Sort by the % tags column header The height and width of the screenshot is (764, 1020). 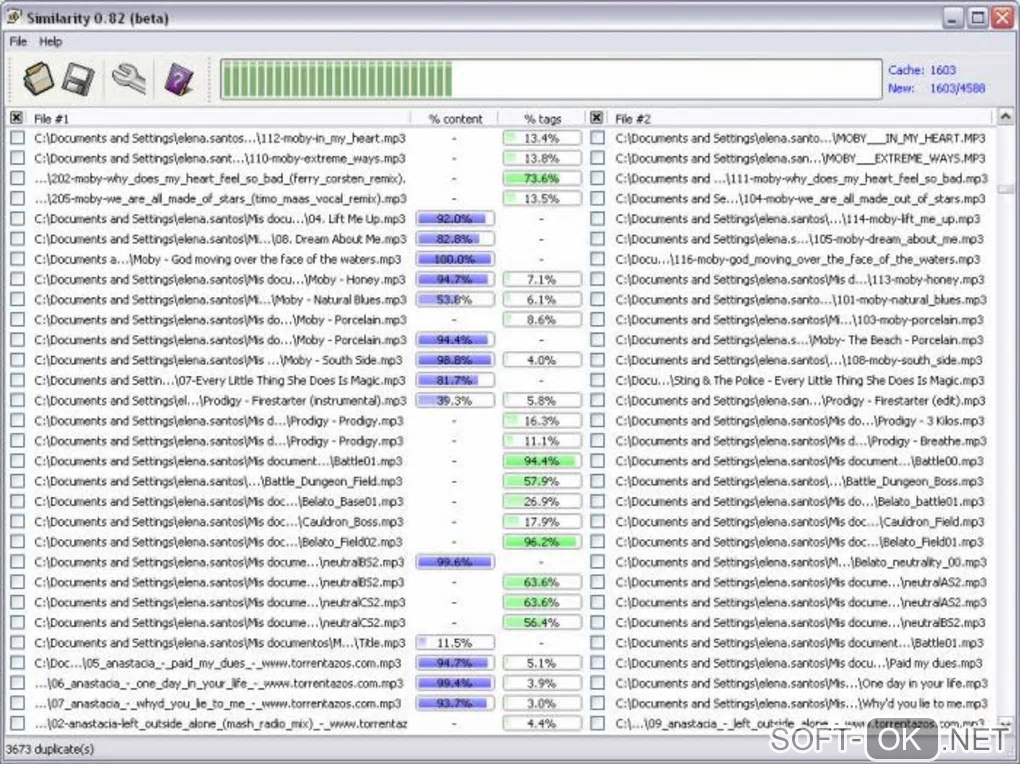[542, 118]
